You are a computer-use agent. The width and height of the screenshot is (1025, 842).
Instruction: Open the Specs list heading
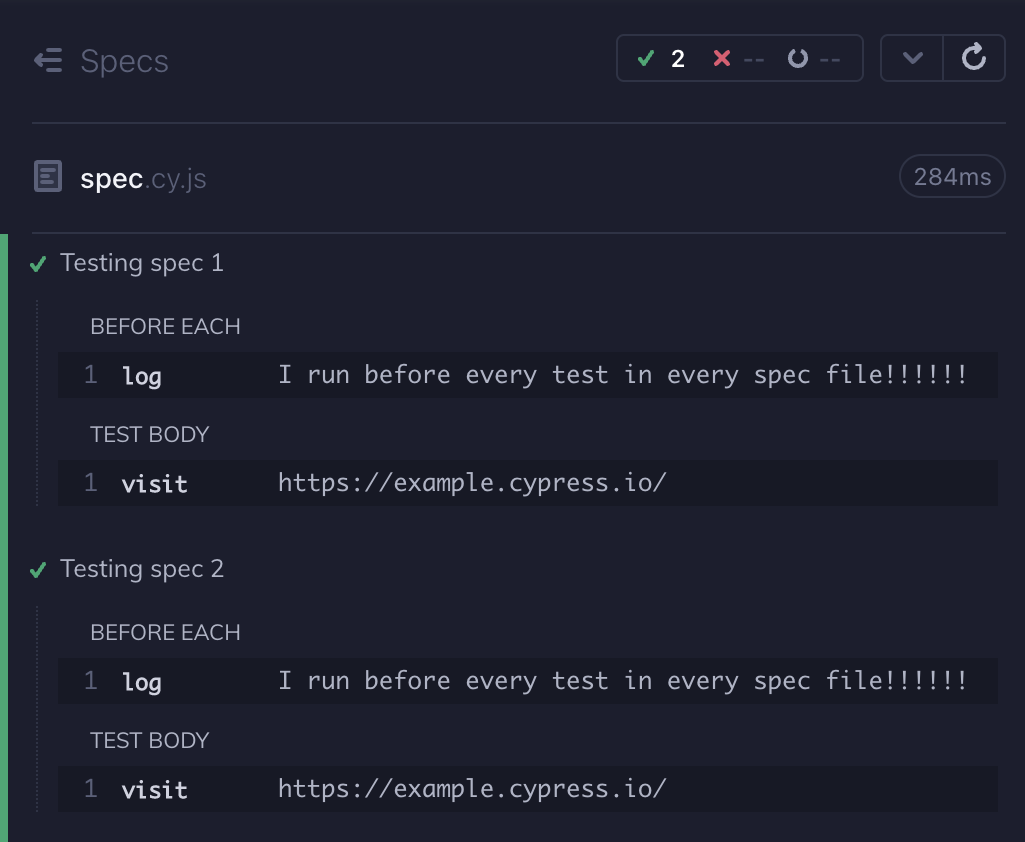tap(125, 60)
